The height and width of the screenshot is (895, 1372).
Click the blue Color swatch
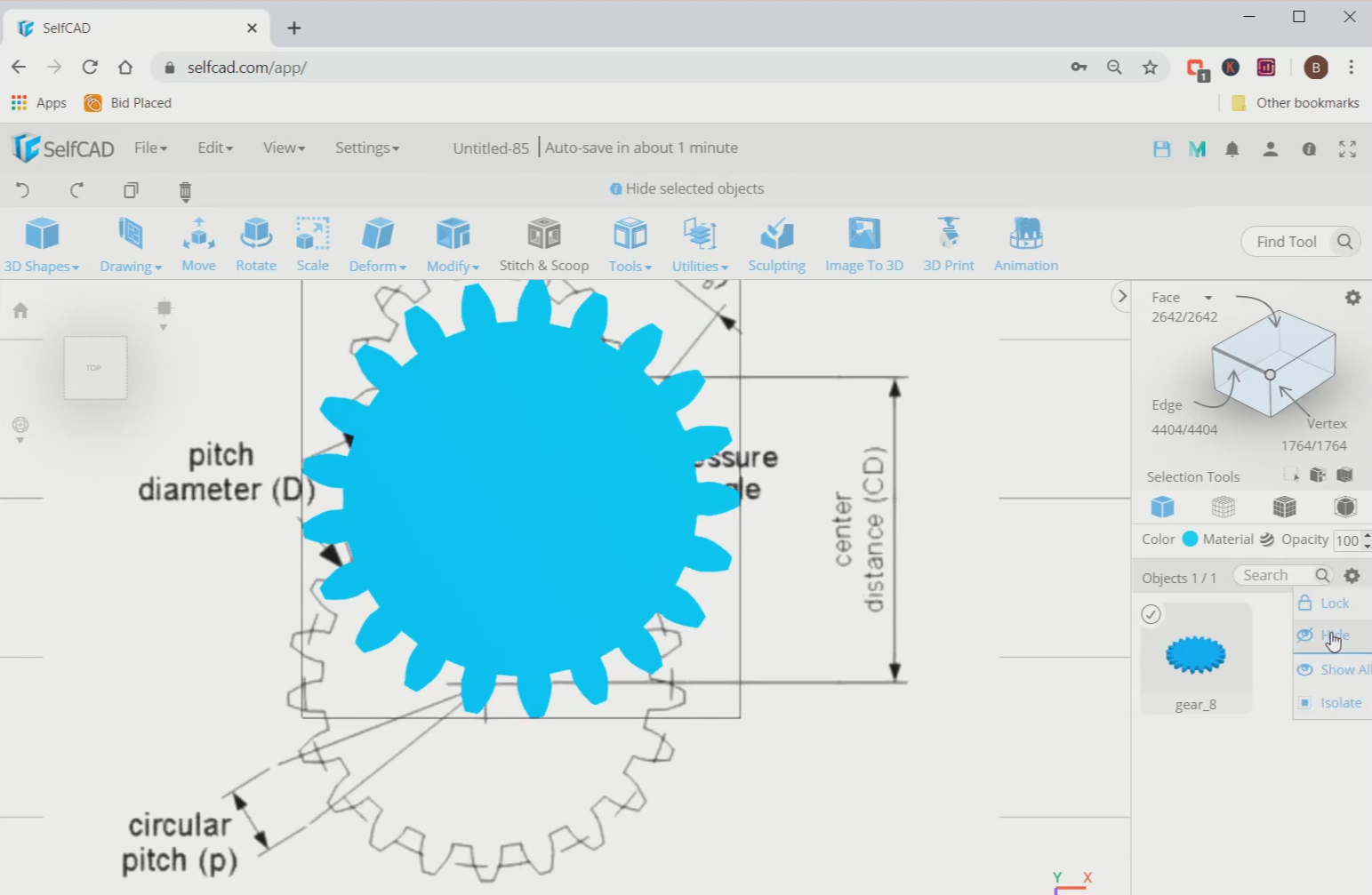1190,539
